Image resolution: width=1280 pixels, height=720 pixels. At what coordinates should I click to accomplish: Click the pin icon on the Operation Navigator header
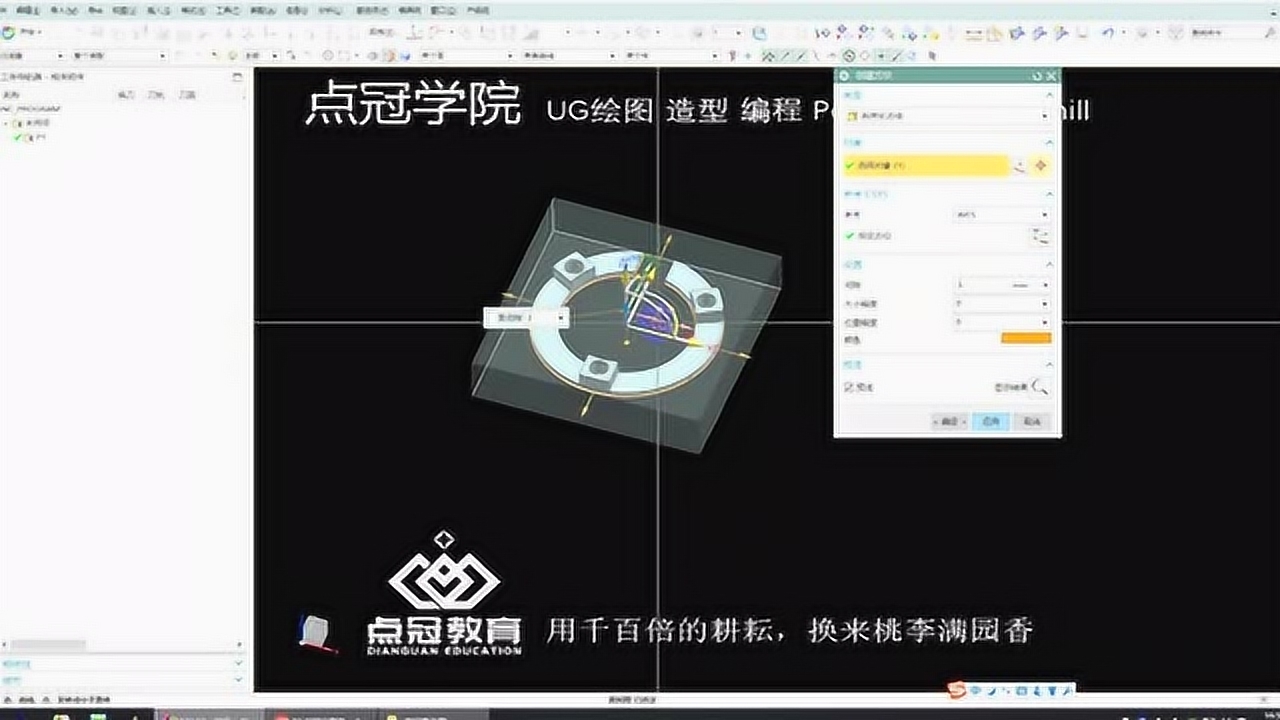tap(237, 76)
